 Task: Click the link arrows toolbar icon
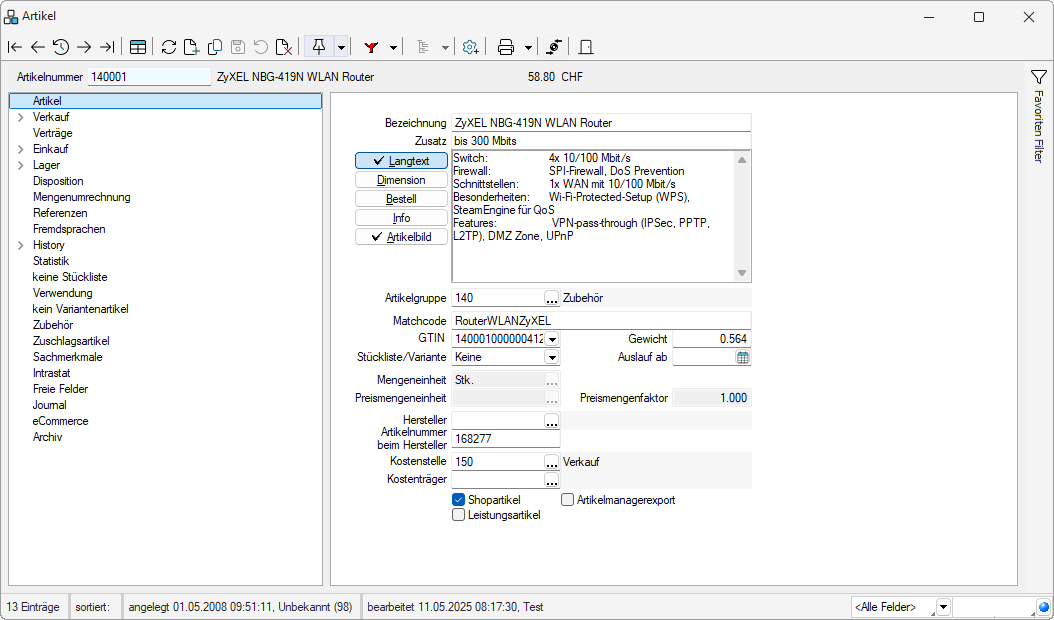553,47
